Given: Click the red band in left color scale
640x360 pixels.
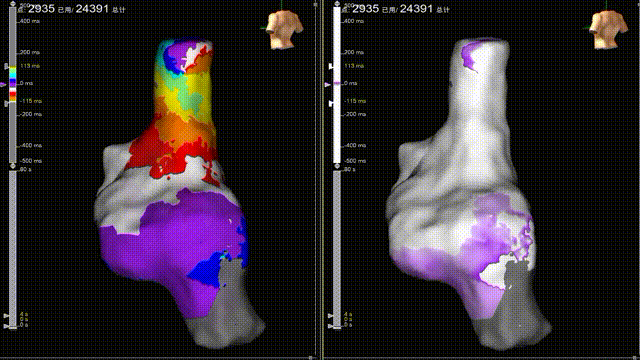Looking at the screenshot, I should point(13,94).
